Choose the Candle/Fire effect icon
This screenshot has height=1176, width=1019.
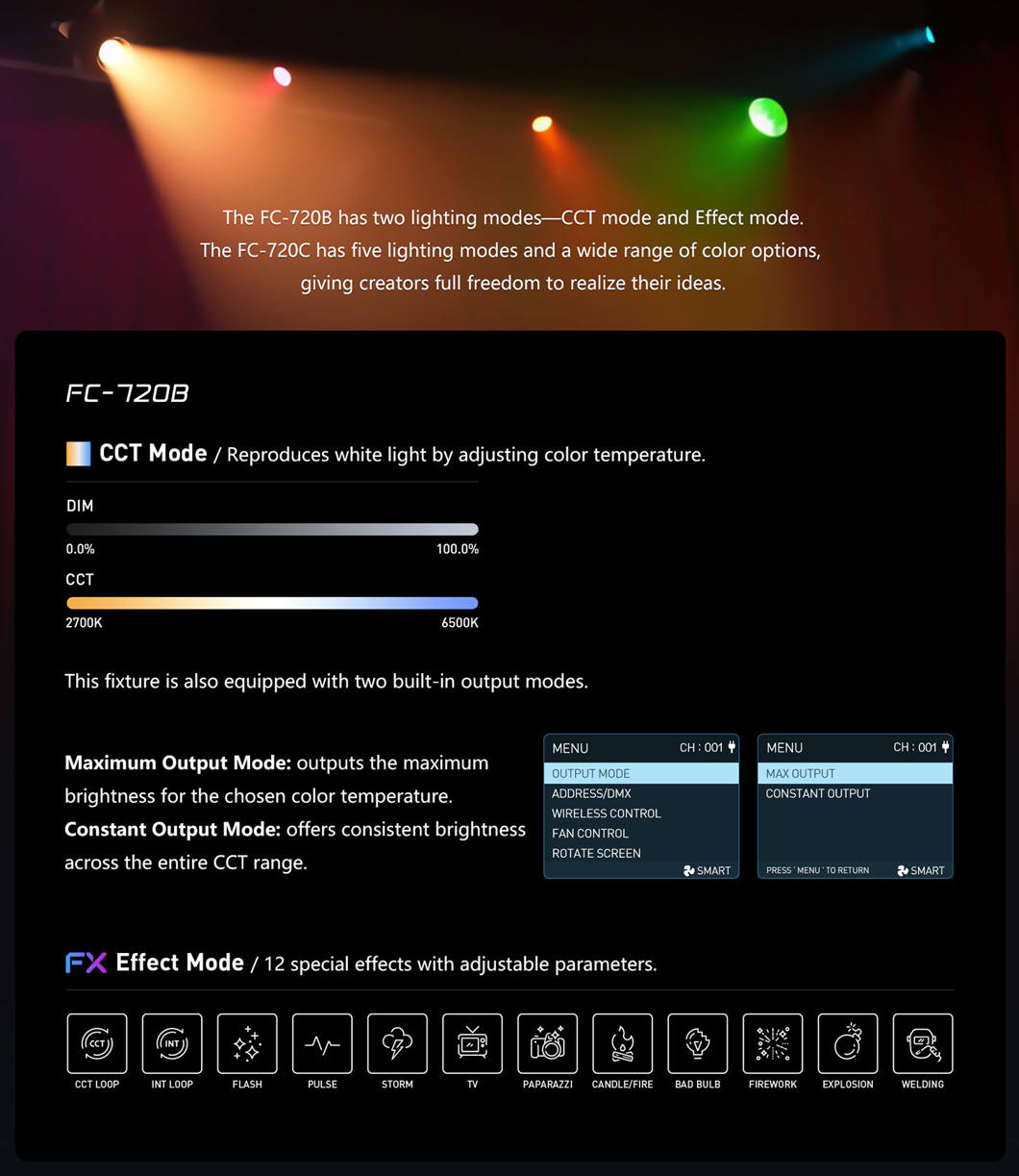point(622,1043)
